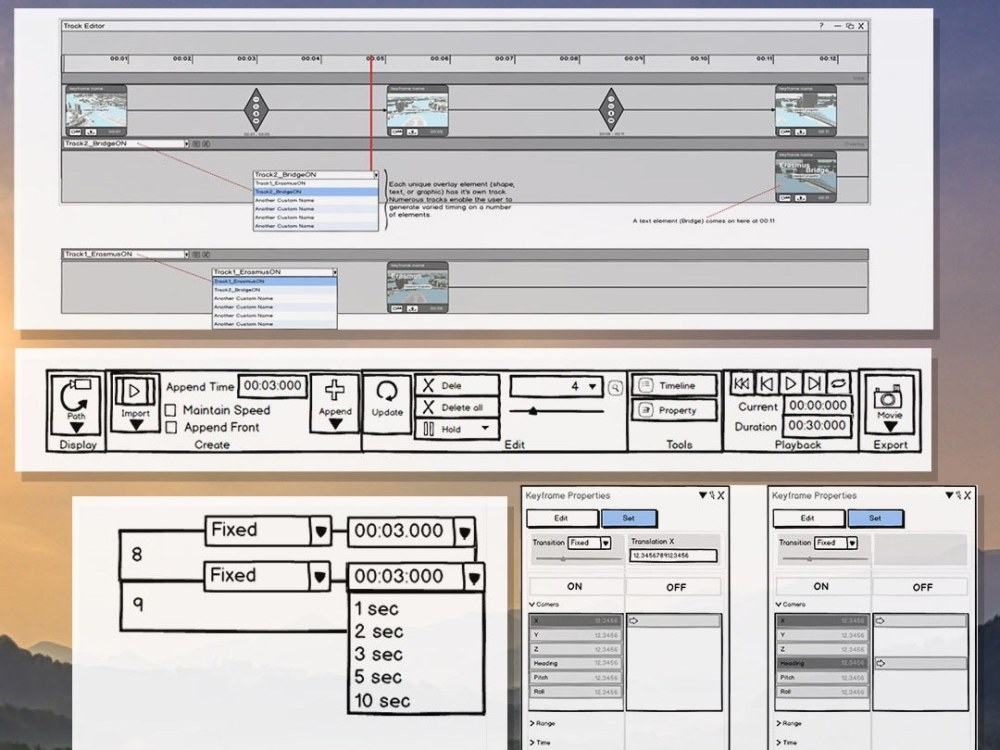Click arrow icon beside X in right panel
1000x750 pixels.
880,621
